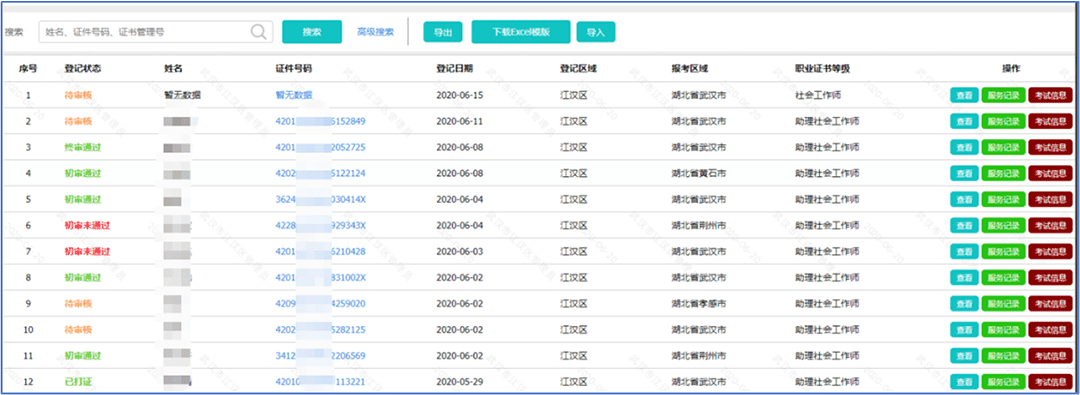Click 查看 in row 8
Screen dimensions: 1080x395
pyautogui.click(x=964, y=277)
